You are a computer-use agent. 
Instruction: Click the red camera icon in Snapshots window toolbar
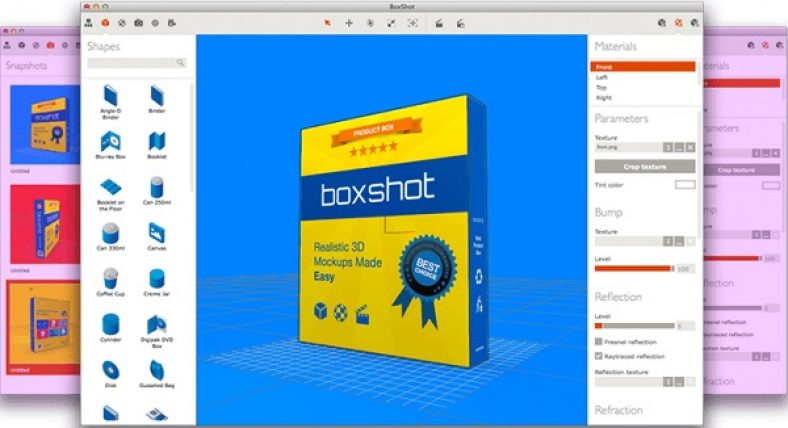tap(50, 45)
